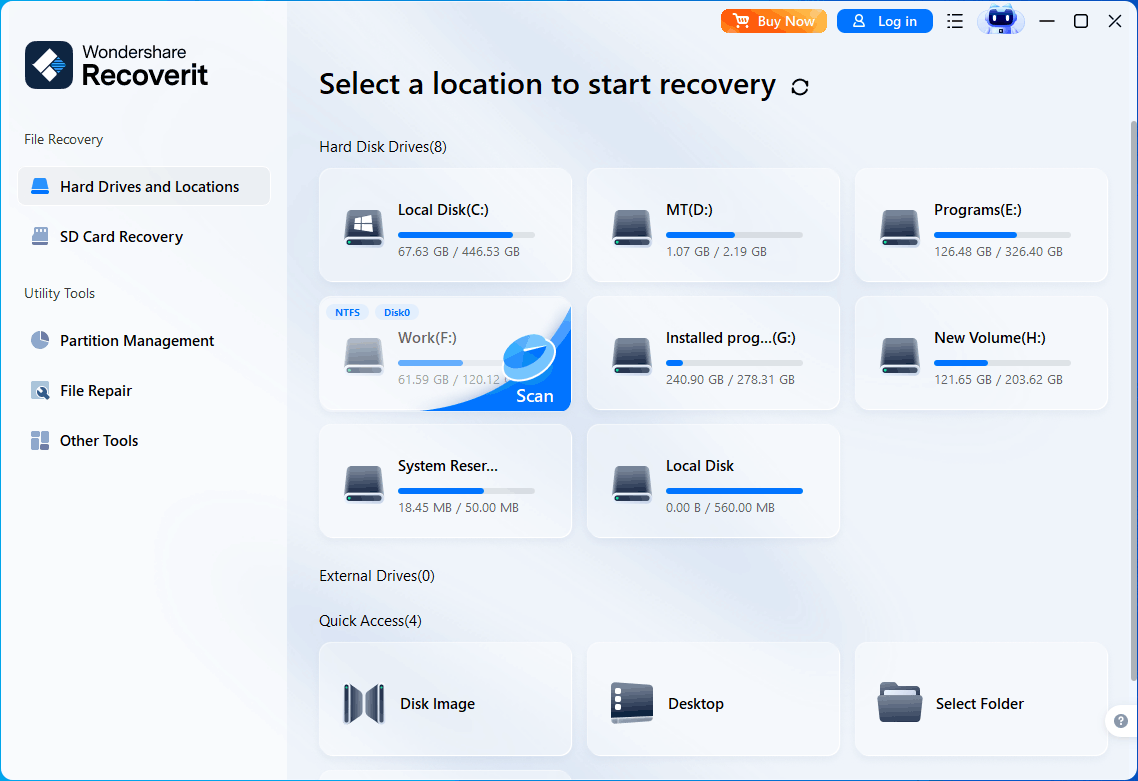The width and height of the screenshot is (1138, 781).
Task: Select the Disk Image label
Action: coord(438,703)
